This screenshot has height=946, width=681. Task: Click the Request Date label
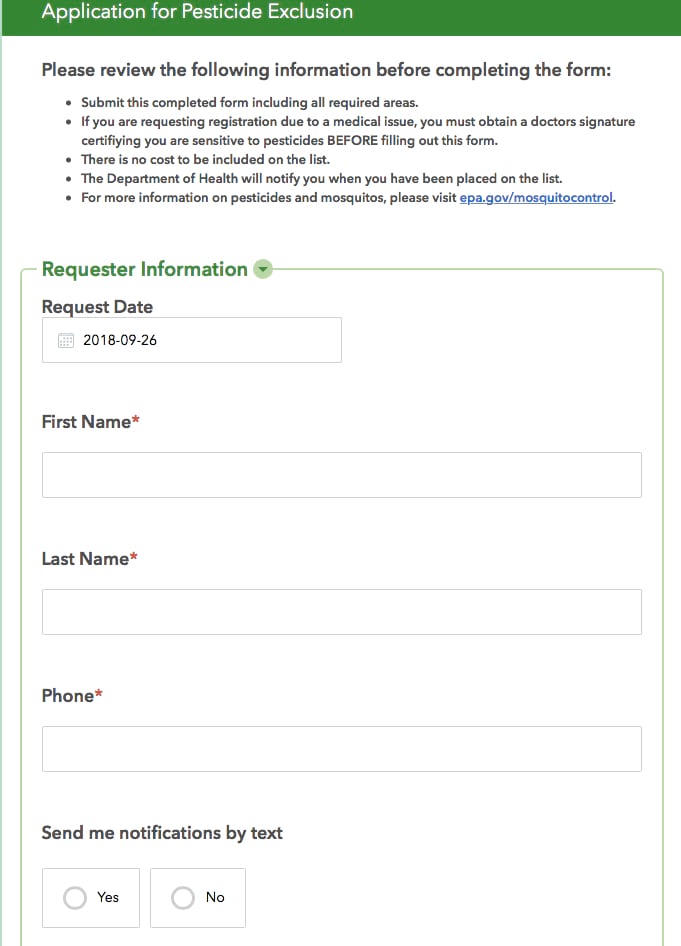tap(97, 307)
